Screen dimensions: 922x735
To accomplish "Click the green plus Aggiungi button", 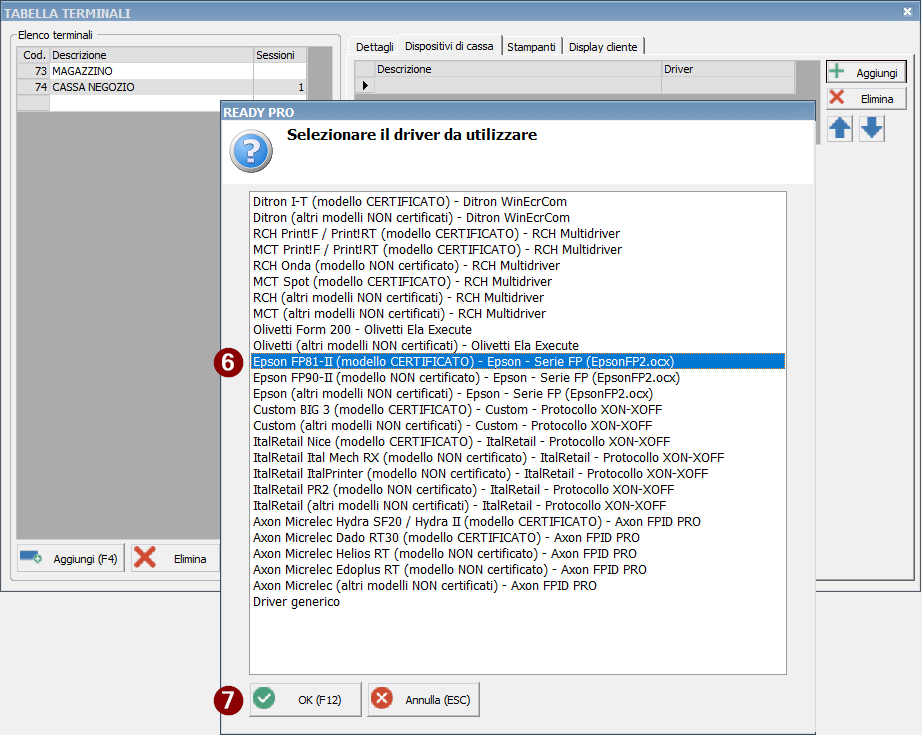I will 866,73.
